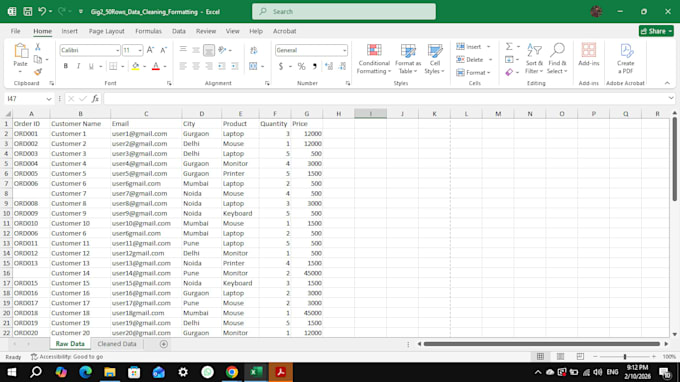Open the Cleaned Data sheet tab
680x382 pixels.
tap(117, 344)
